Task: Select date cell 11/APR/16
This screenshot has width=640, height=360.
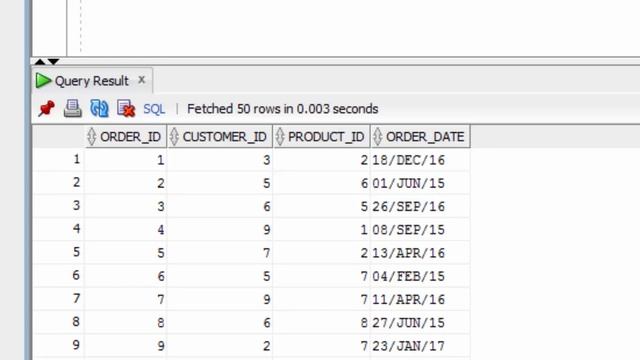Action: pos(420,300)
